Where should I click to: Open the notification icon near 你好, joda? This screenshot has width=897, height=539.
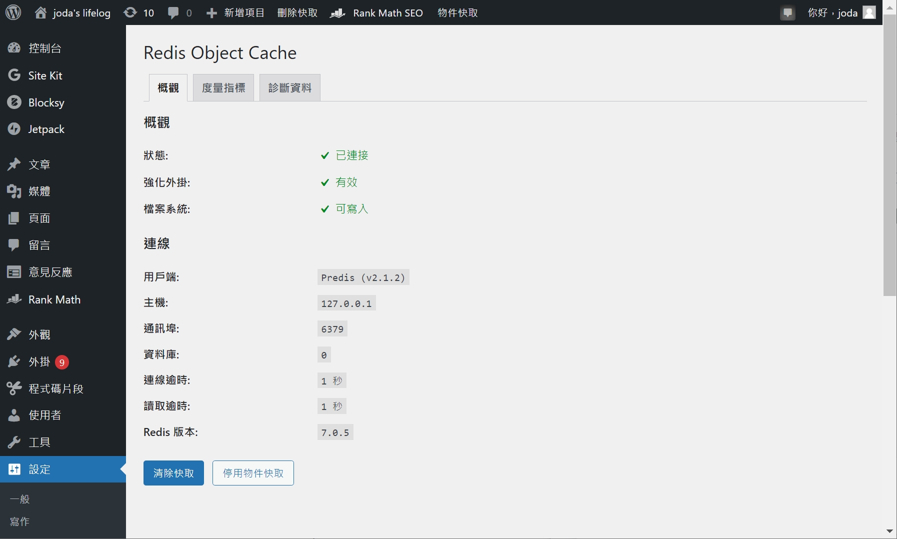pos(788,13)
